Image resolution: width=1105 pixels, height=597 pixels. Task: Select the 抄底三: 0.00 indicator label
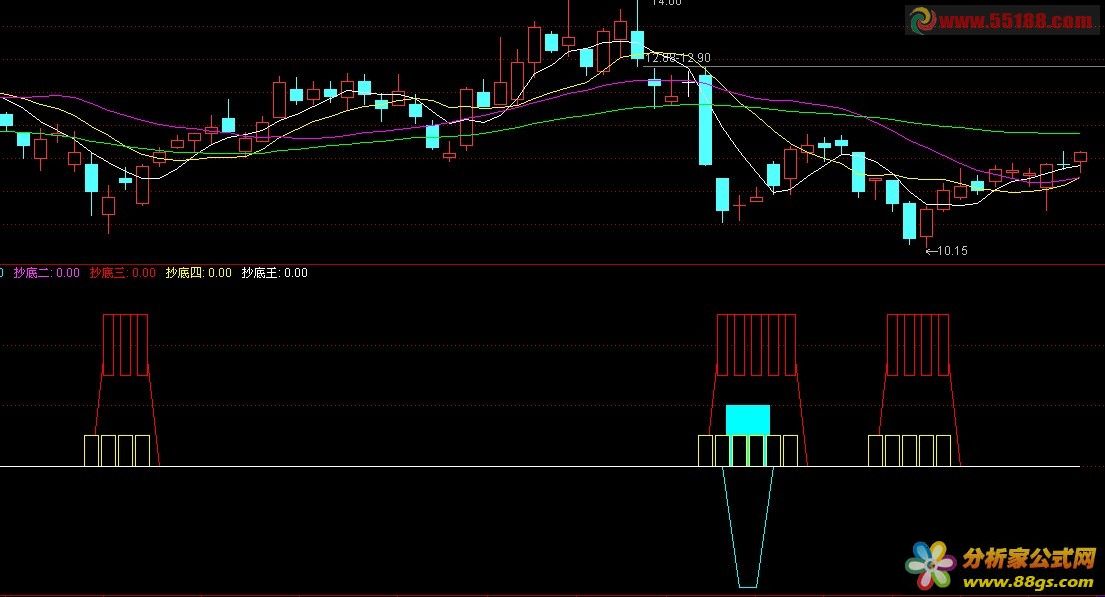123,273
